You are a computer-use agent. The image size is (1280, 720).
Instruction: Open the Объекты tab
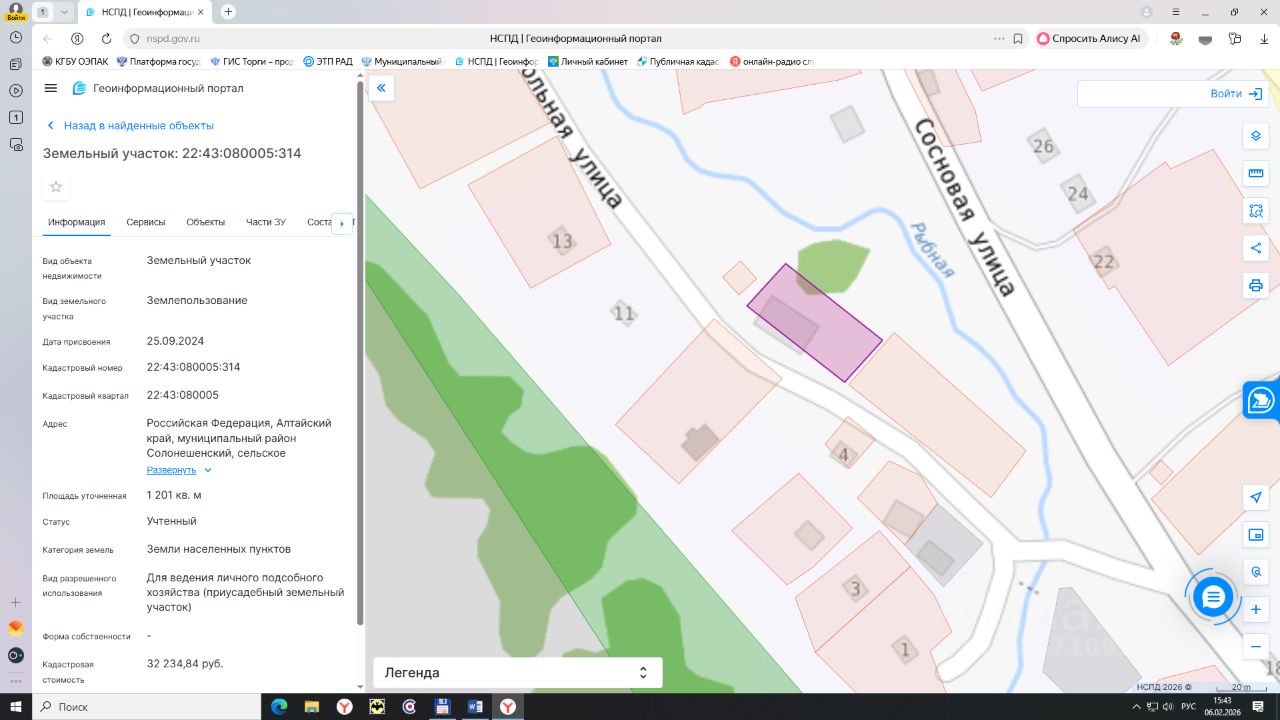(206, 222)
